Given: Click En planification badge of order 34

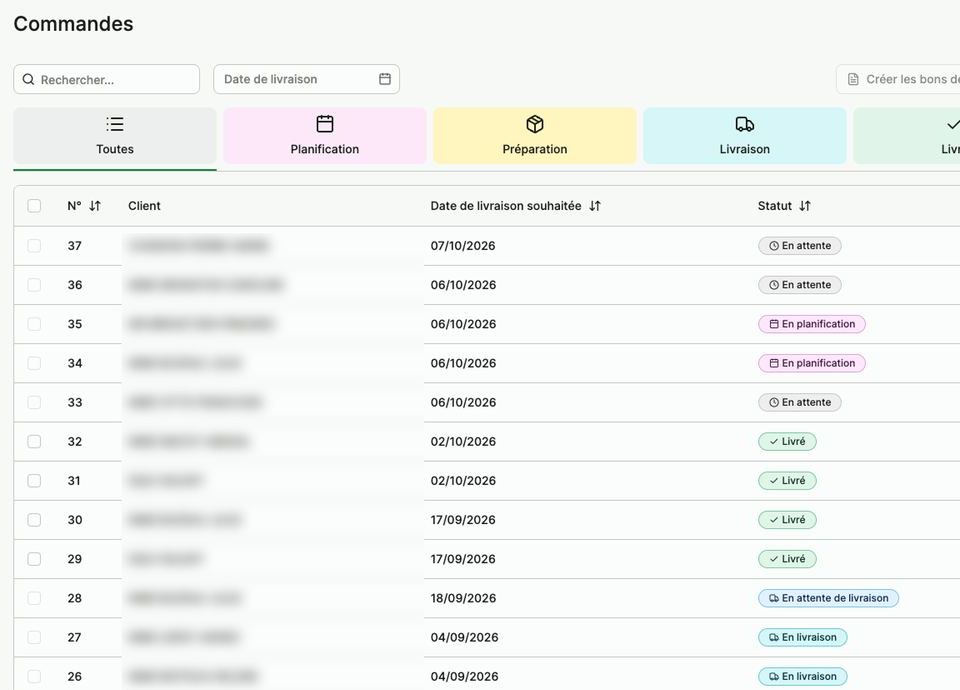Looking at the screenshot, I should 812,363.
